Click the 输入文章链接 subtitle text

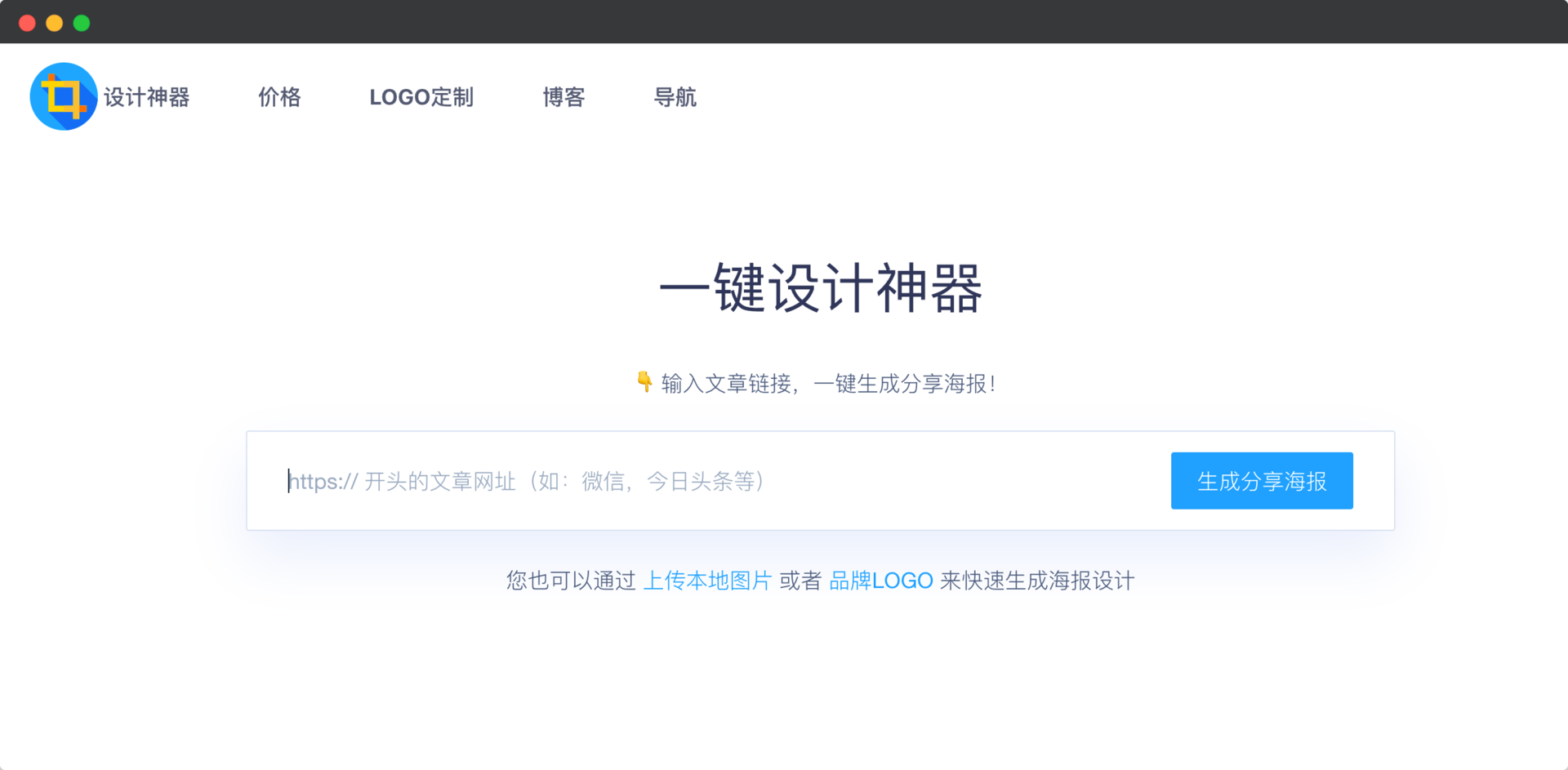(x=828, y=384)
